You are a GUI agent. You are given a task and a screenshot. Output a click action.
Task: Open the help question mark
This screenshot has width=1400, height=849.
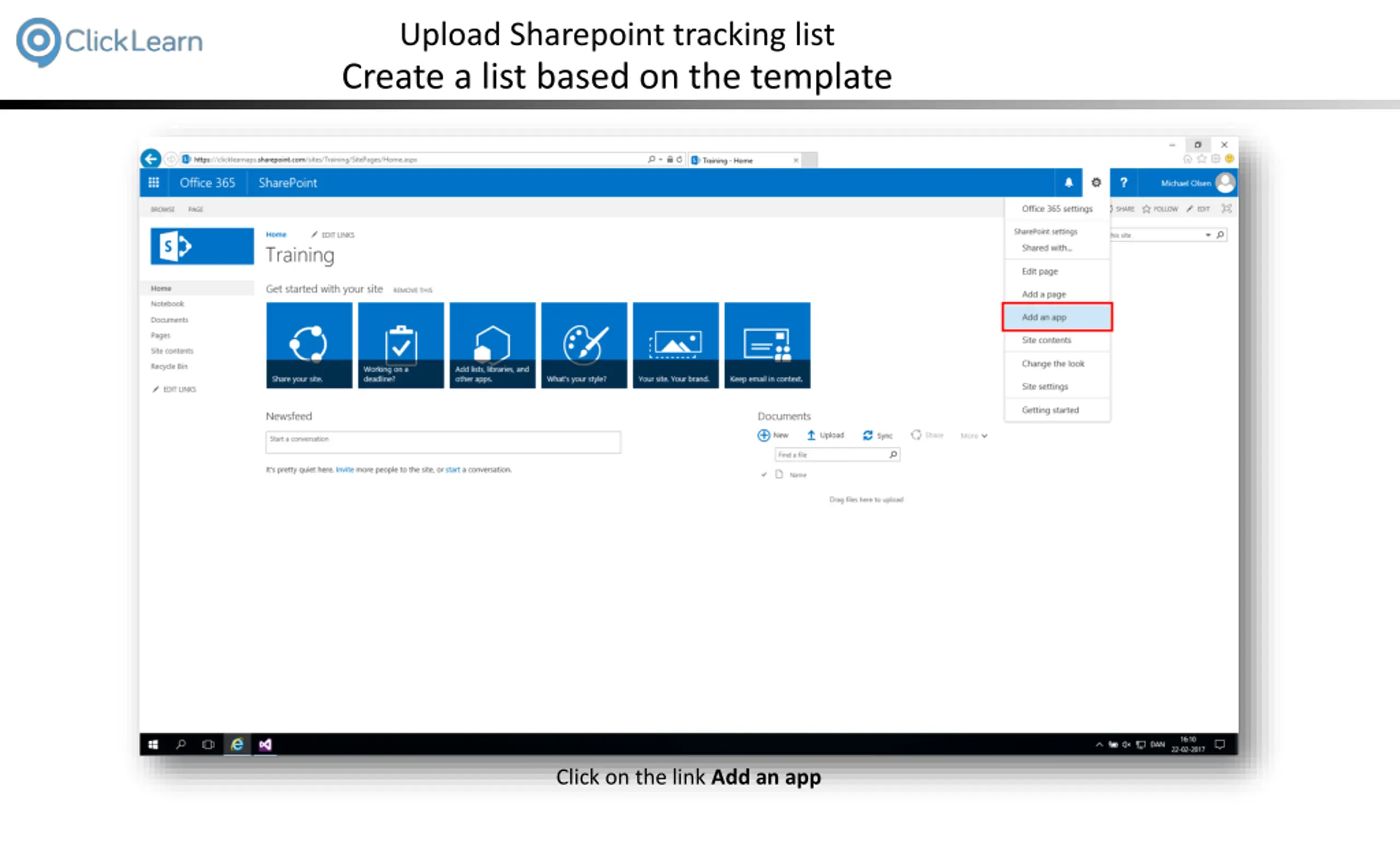[x=1123, y=183]
